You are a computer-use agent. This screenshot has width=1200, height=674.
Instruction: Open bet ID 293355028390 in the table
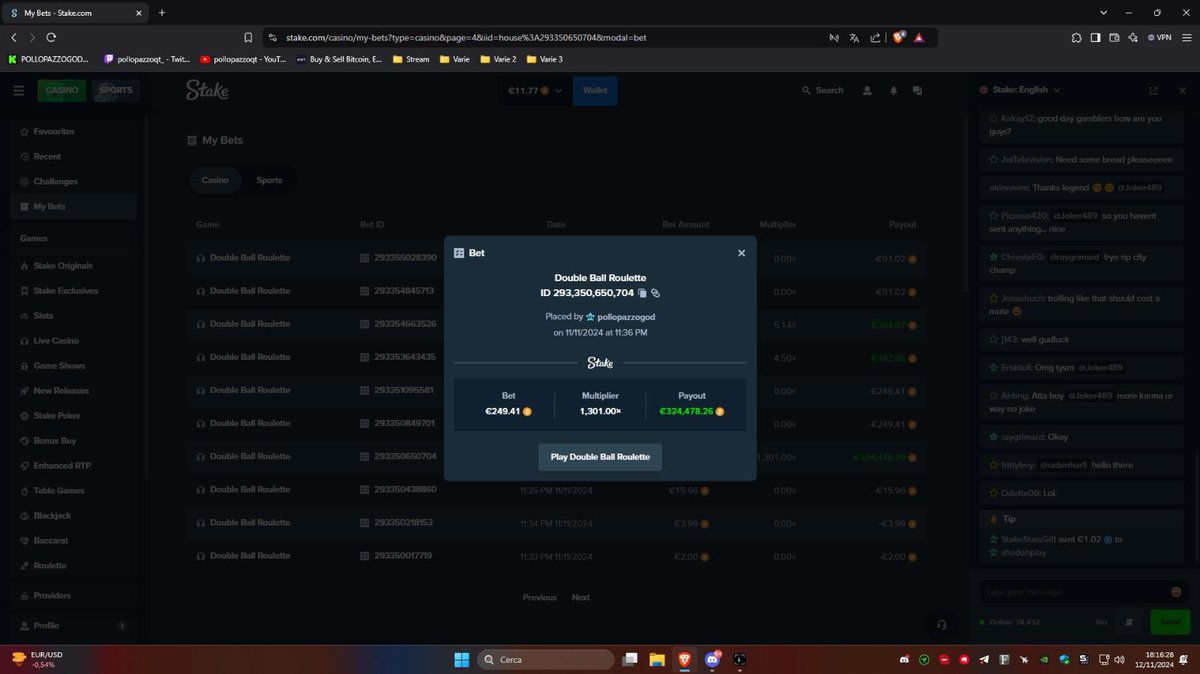pos(398,258)
